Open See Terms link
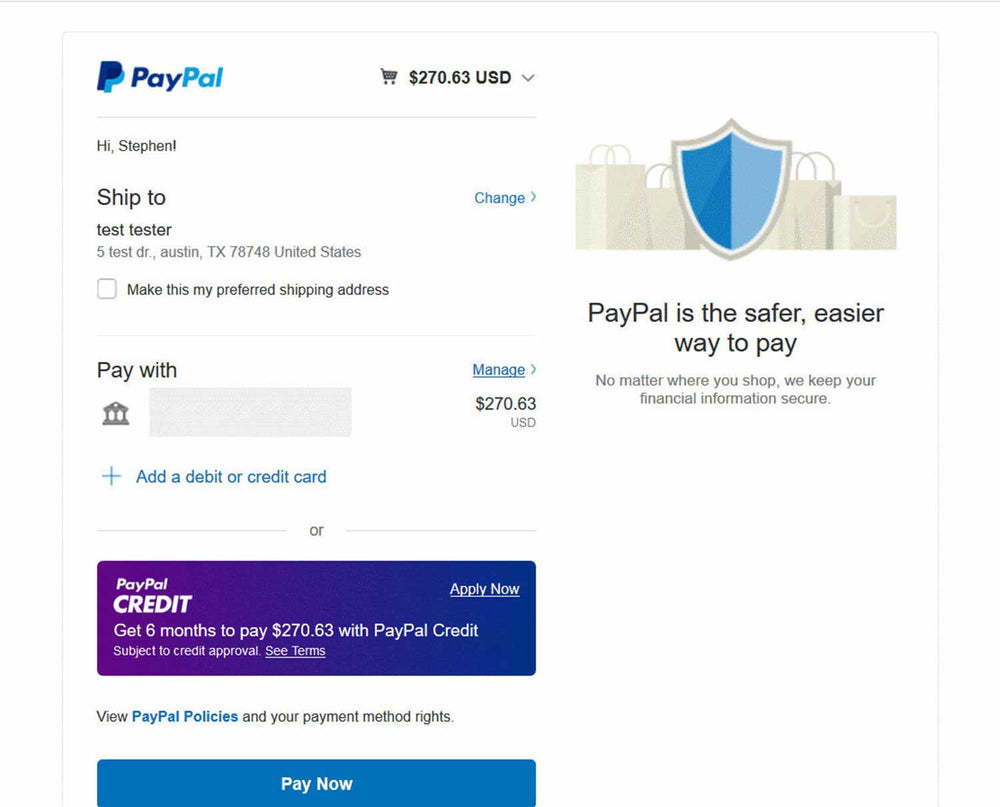The image size is (1000, 807). [295, 651]
